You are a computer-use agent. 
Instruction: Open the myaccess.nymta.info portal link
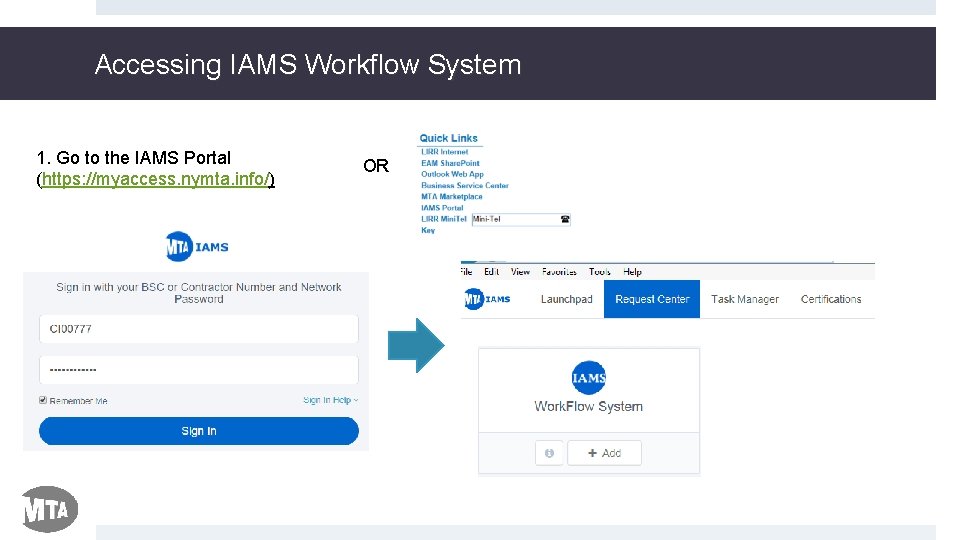[156, 179]
